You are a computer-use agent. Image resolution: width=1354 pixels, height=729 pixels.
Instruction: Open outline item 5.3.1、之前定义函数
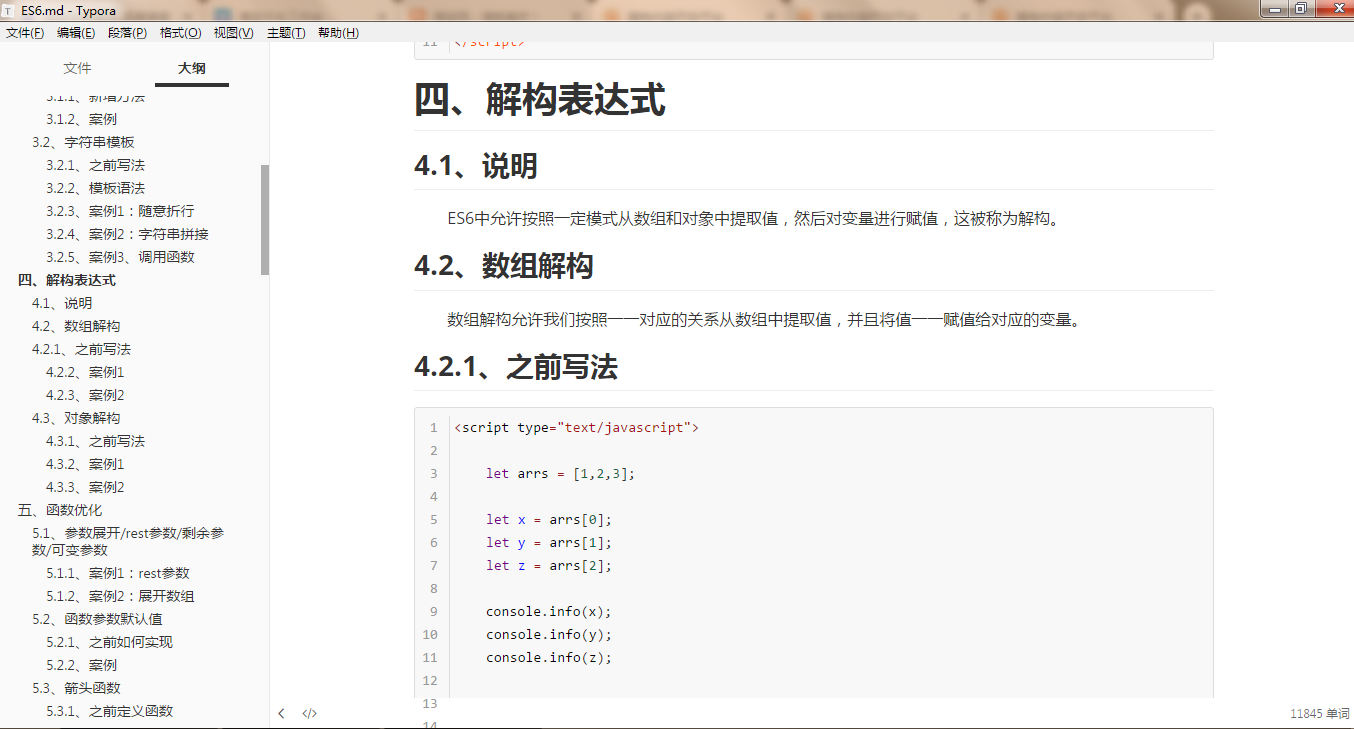point(109,711)
